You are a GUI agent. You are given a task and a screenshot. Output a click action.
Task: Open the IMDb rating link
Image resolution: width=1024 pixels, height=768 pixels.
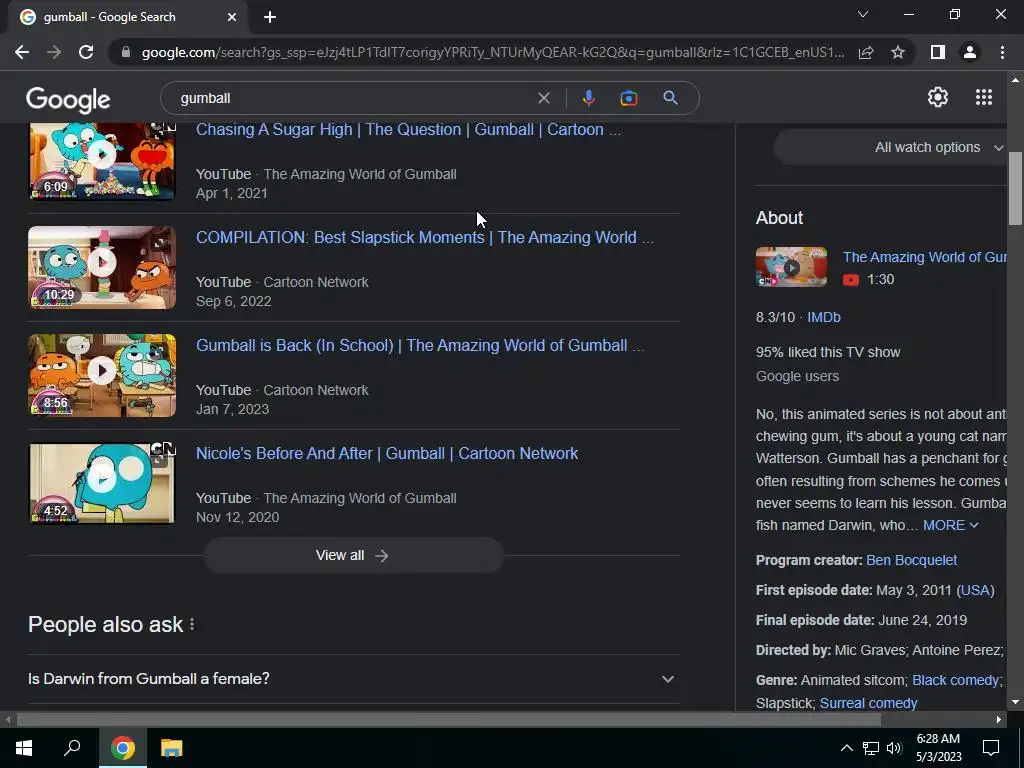tap(824, 317)
